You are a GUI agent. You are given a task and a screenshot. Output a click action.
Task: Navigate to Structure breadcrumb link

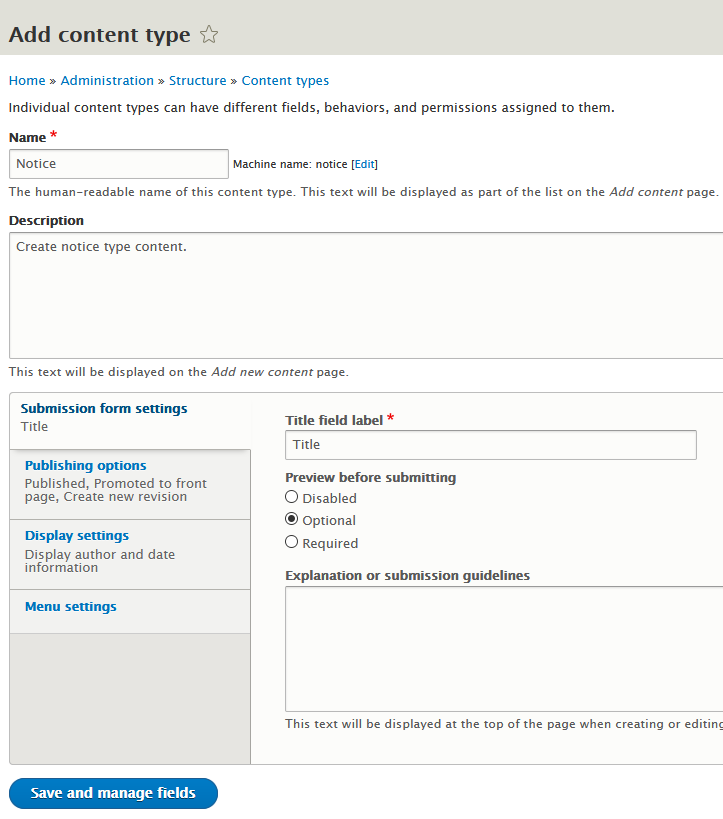[197, 81]
